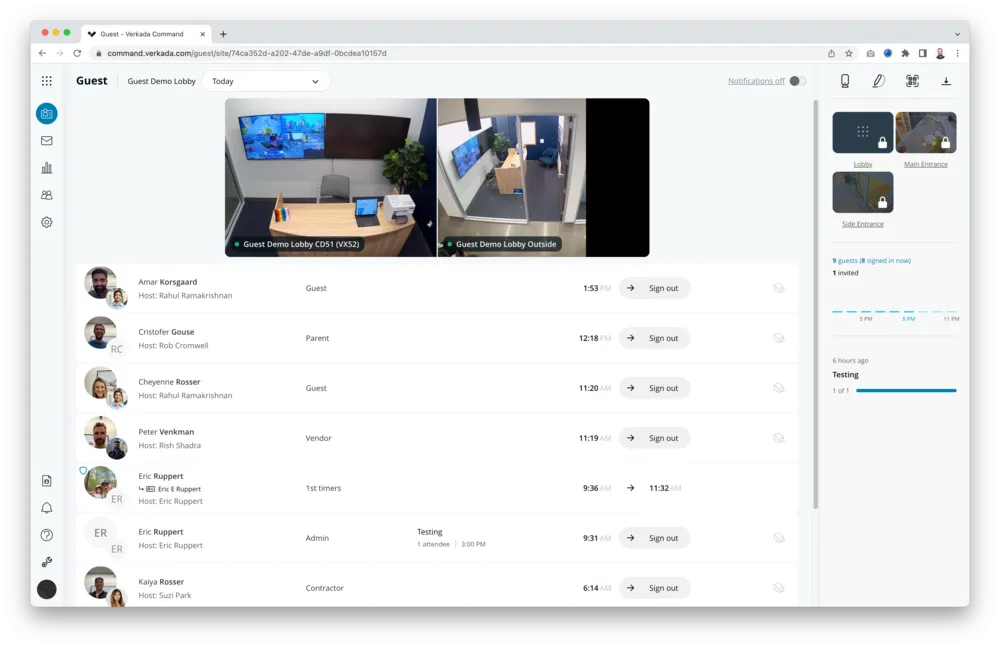Screen dimensions: 1000x647
Task: Select the Side Entrance camera thumbnail
Action: pos(863,192)
